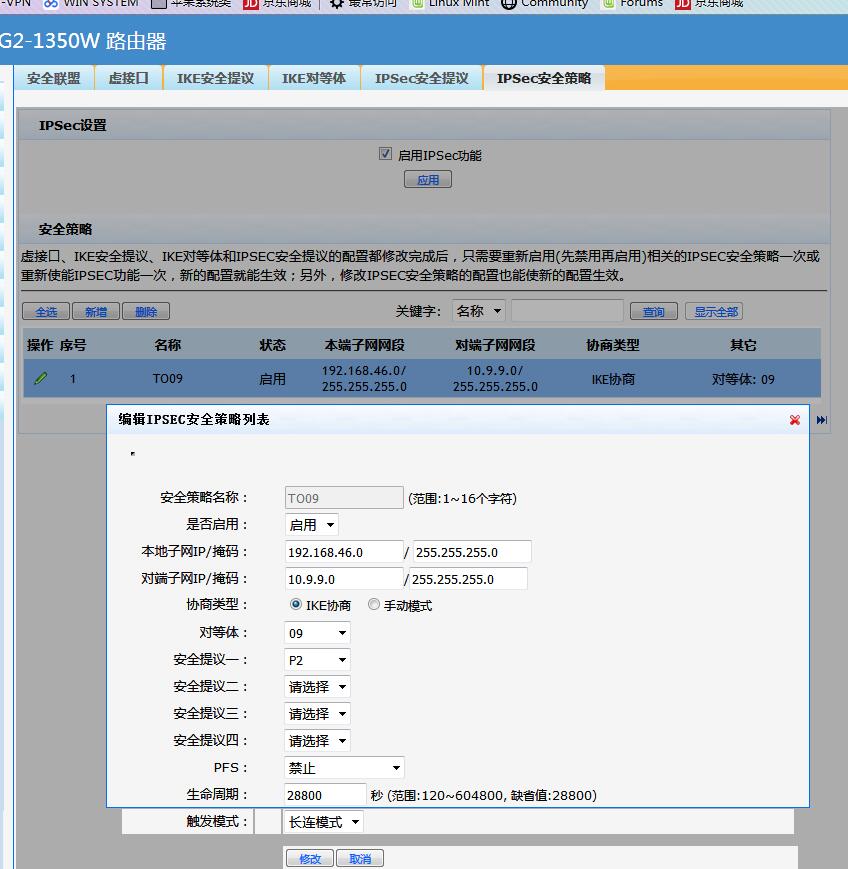Click the IKE negotiation cell in table

click(612, 379)
